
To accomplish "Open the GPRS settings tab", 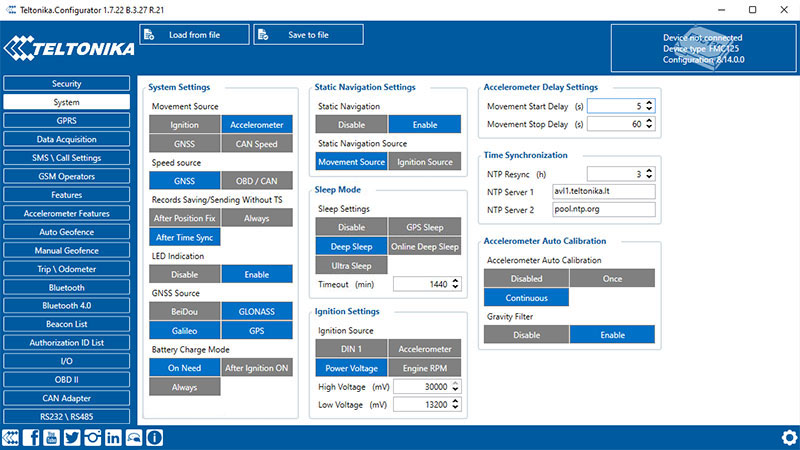I will (x=66, y=120).
